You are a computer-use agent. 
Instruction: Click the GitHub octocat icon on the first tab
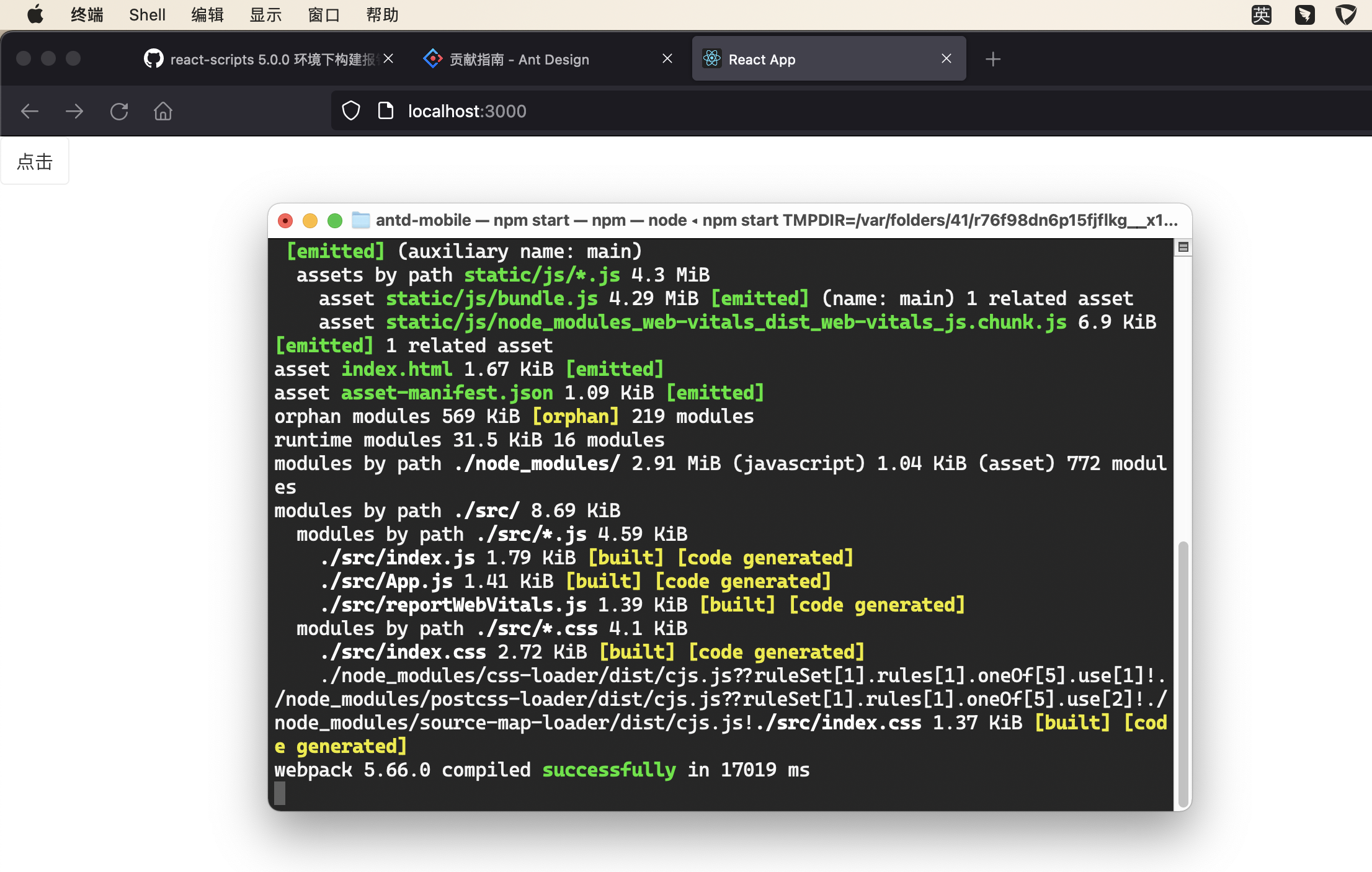[153, 58]
